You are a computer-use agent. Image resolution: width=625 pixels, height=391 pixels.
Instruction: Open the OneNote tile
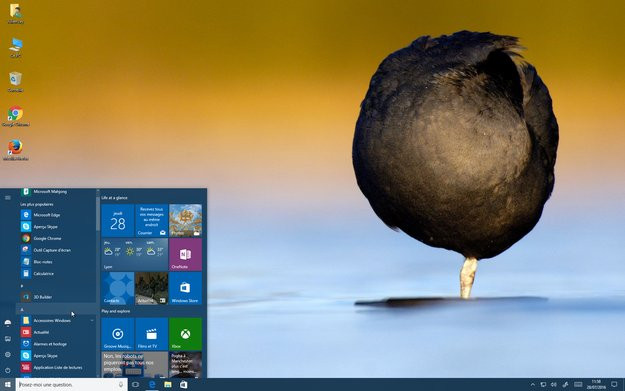pos(185,254)
